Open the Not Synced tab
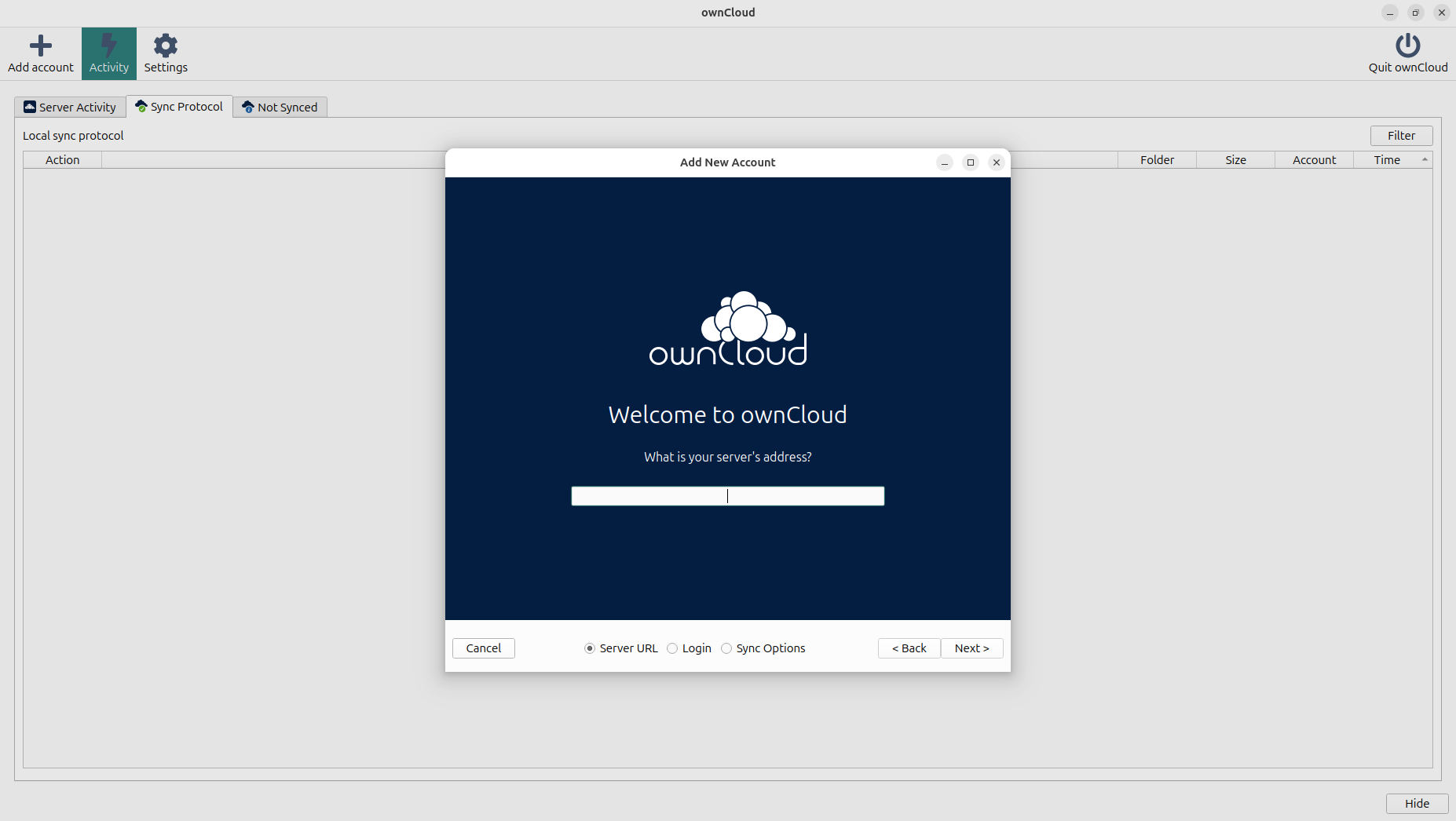Screen dimensions: 1456x821 point(280,108)
